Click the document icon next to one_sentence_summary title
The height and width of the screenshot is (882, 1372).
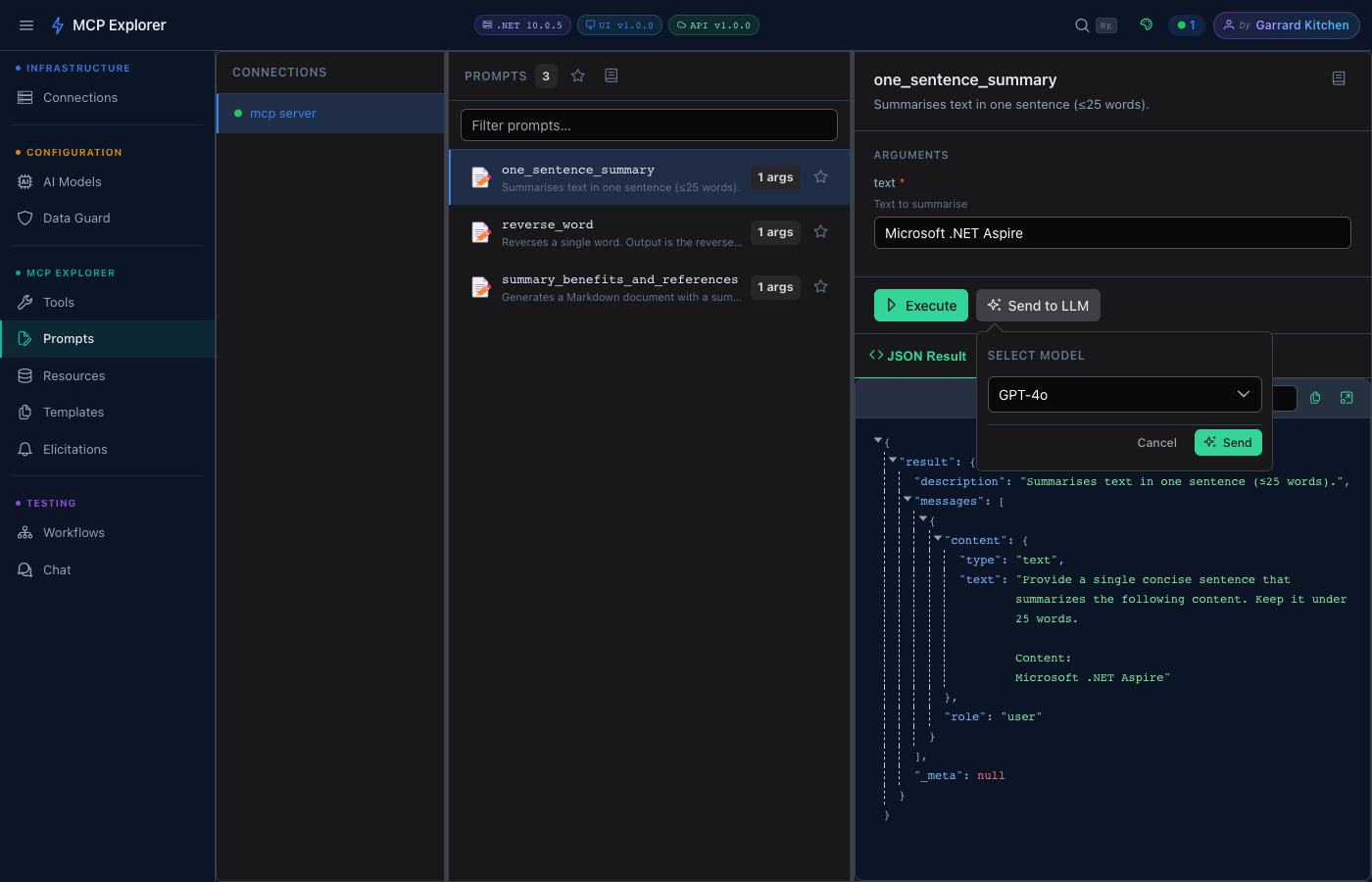(1339, 78)
